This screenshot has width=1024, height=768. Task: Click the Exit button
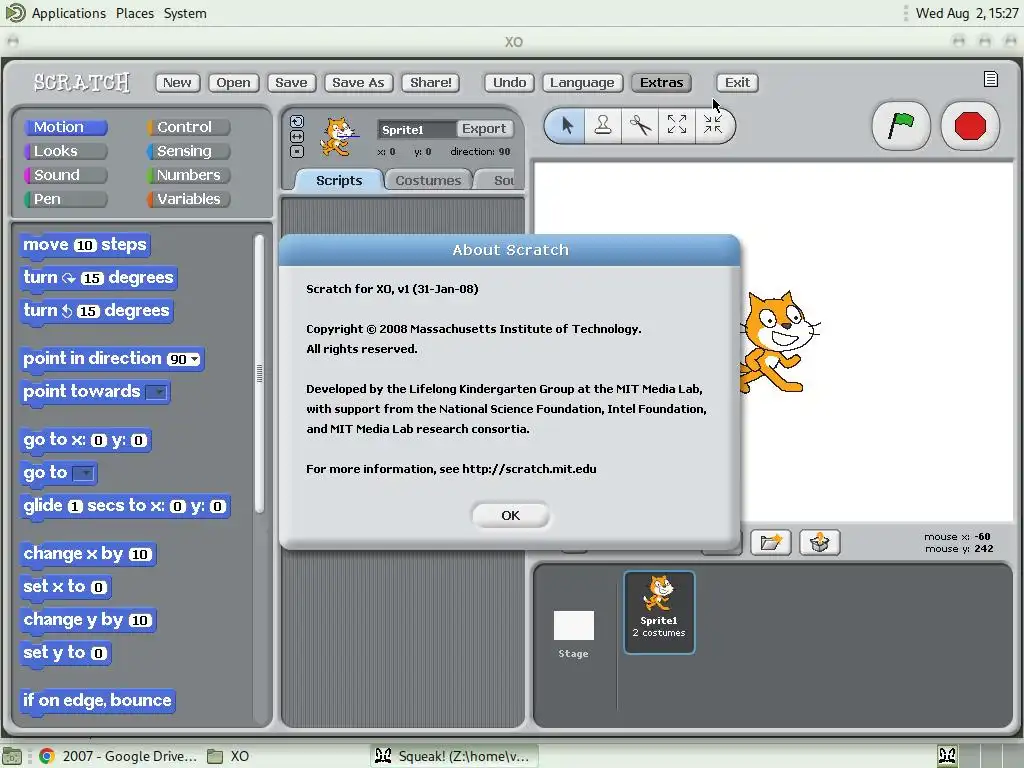coord(737,82)
